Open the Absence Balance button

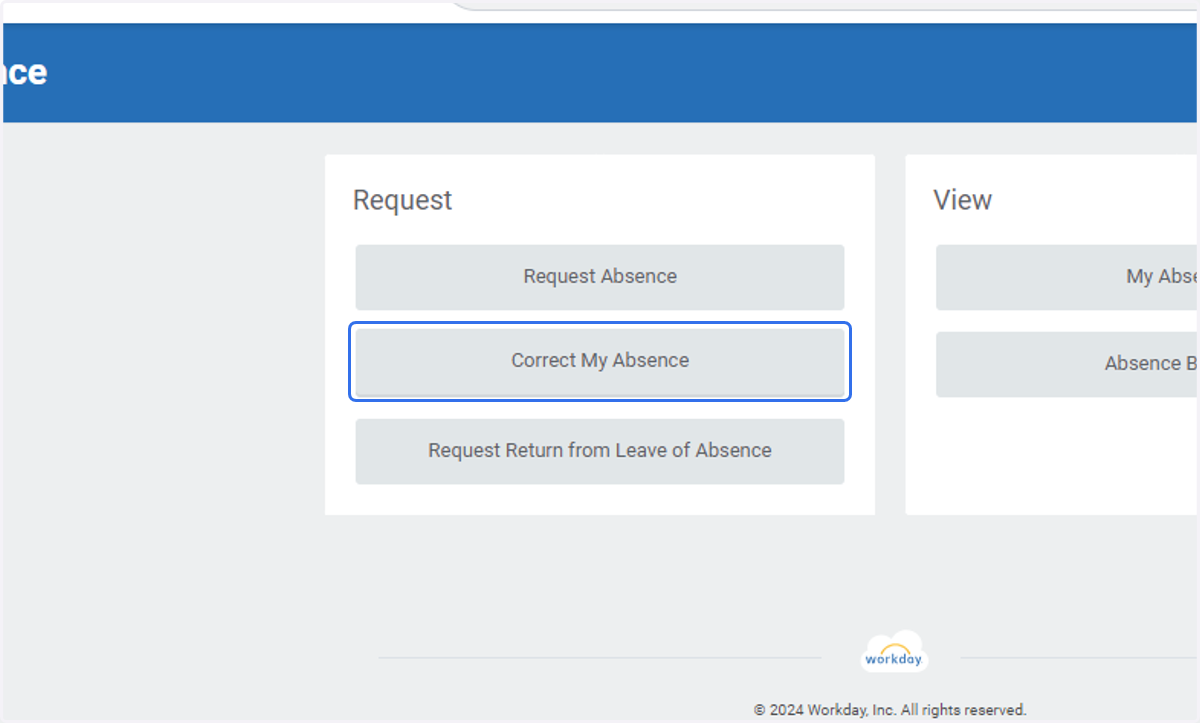coord(1067,364)
